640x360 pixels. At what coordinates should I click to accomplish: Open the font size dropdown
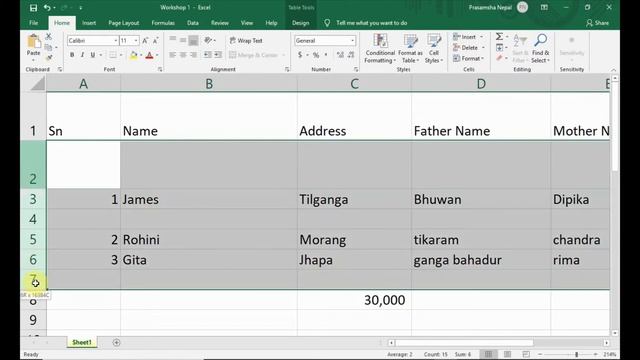click(x=136, y=40)
